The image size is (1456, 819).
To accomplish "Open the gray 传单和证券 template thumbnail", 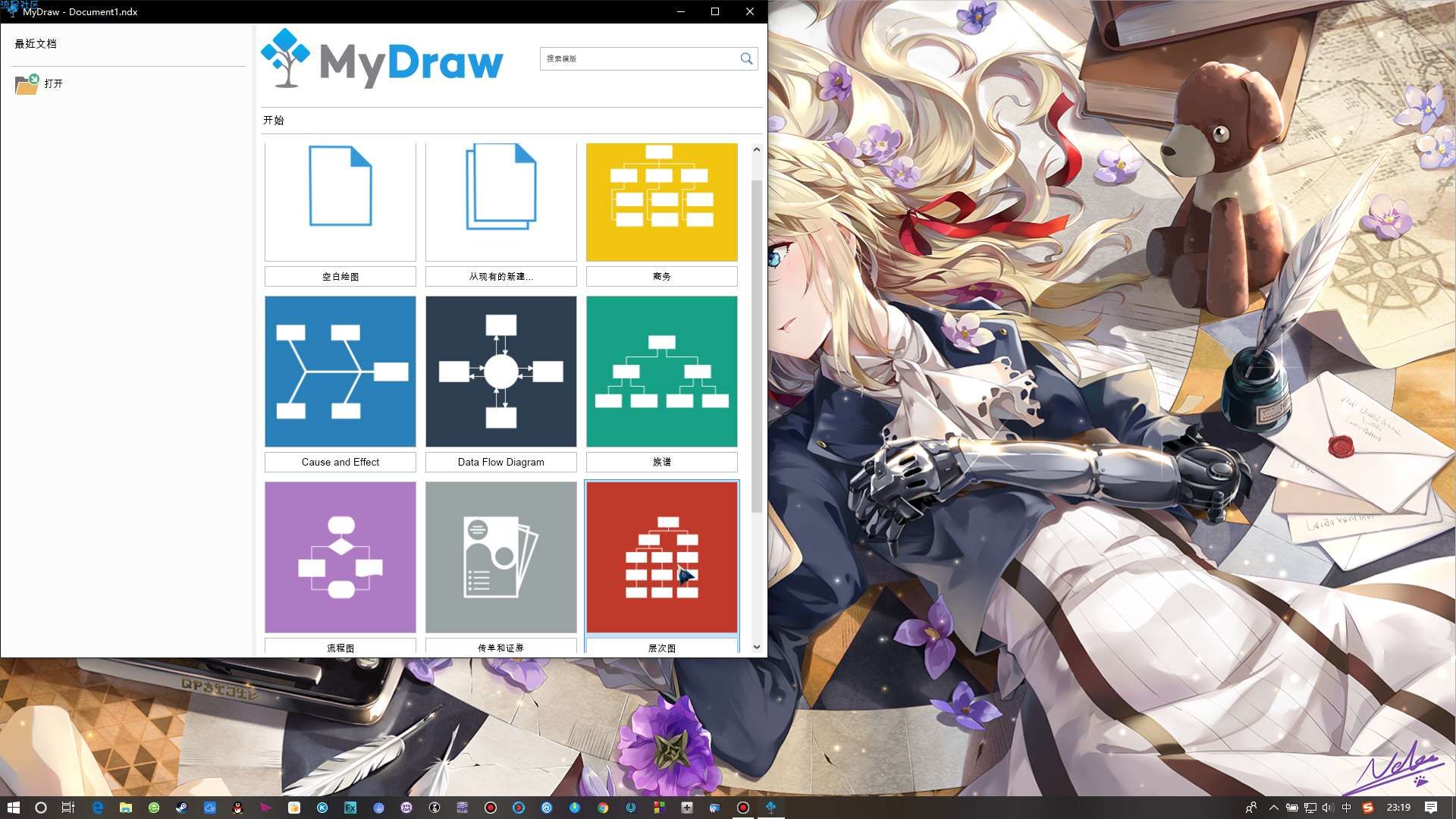I will point(501,557).
